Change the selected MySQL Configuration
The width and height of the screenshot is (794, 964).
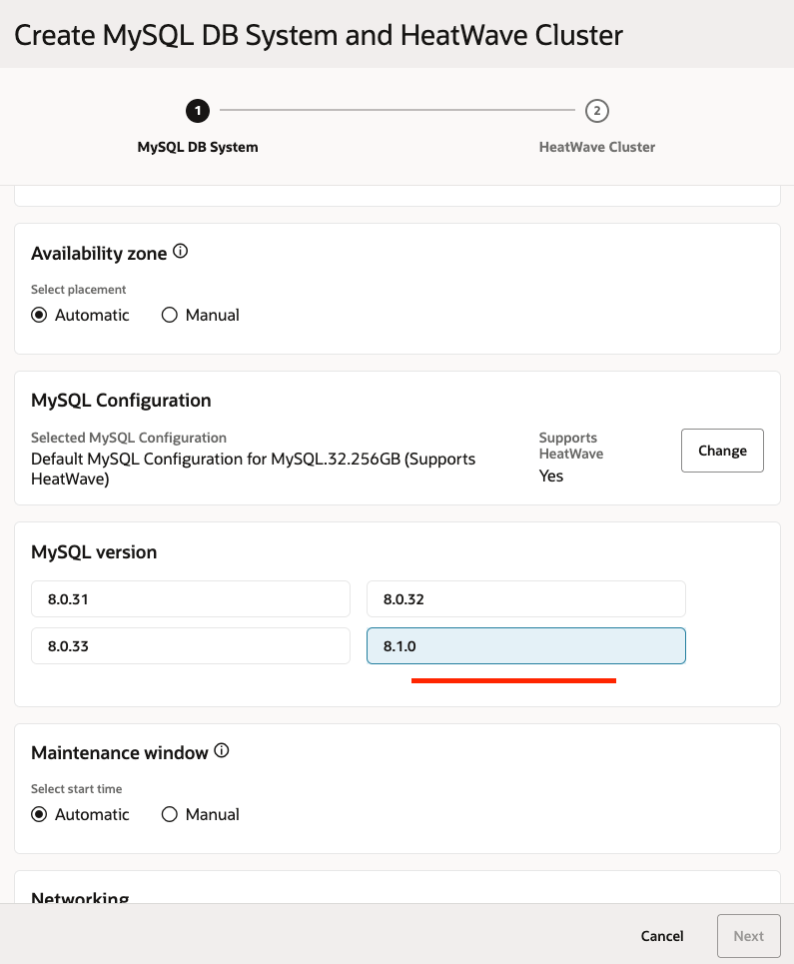[722, 450]
